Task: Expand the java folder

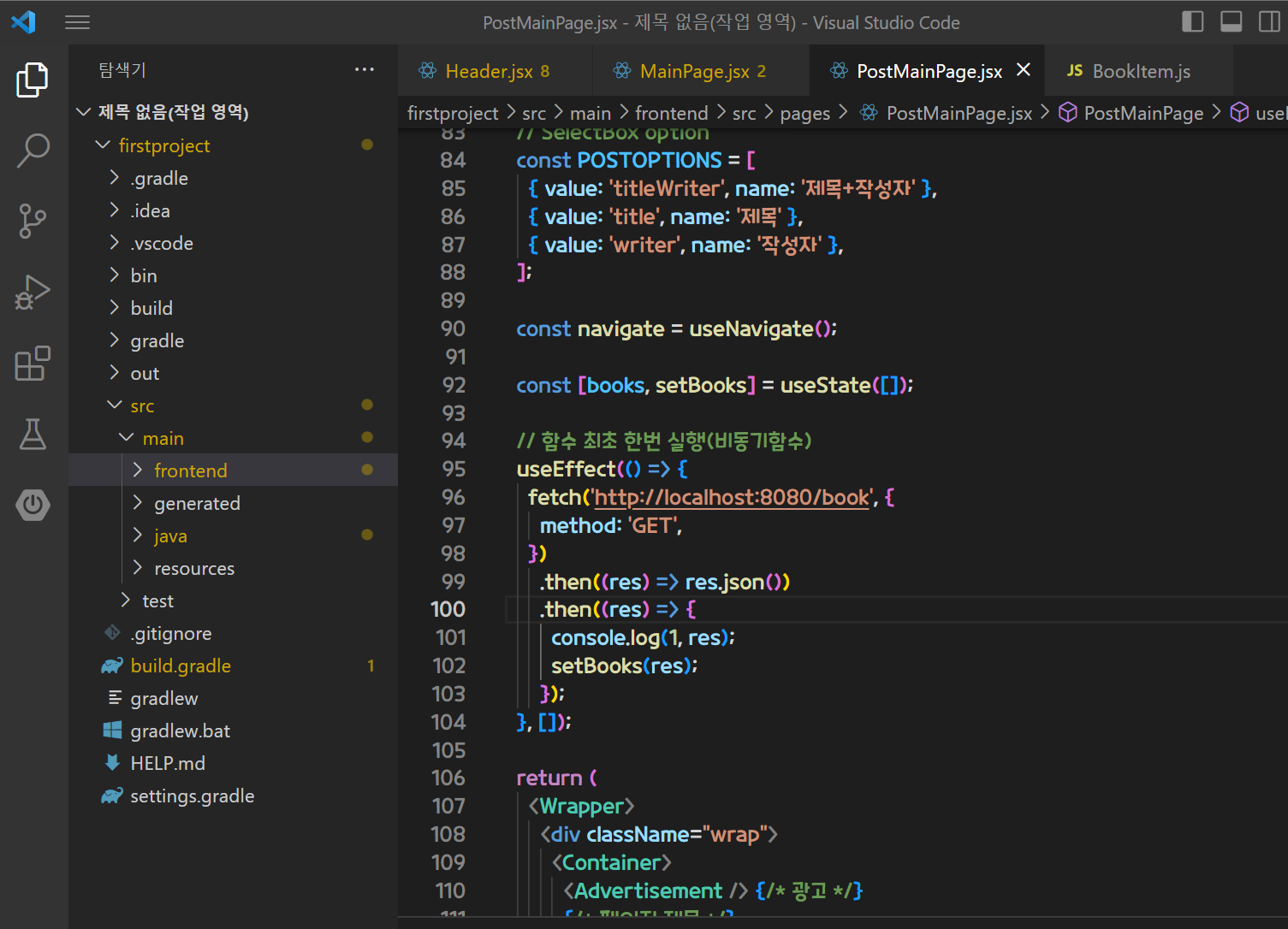Action: [170, 536]
